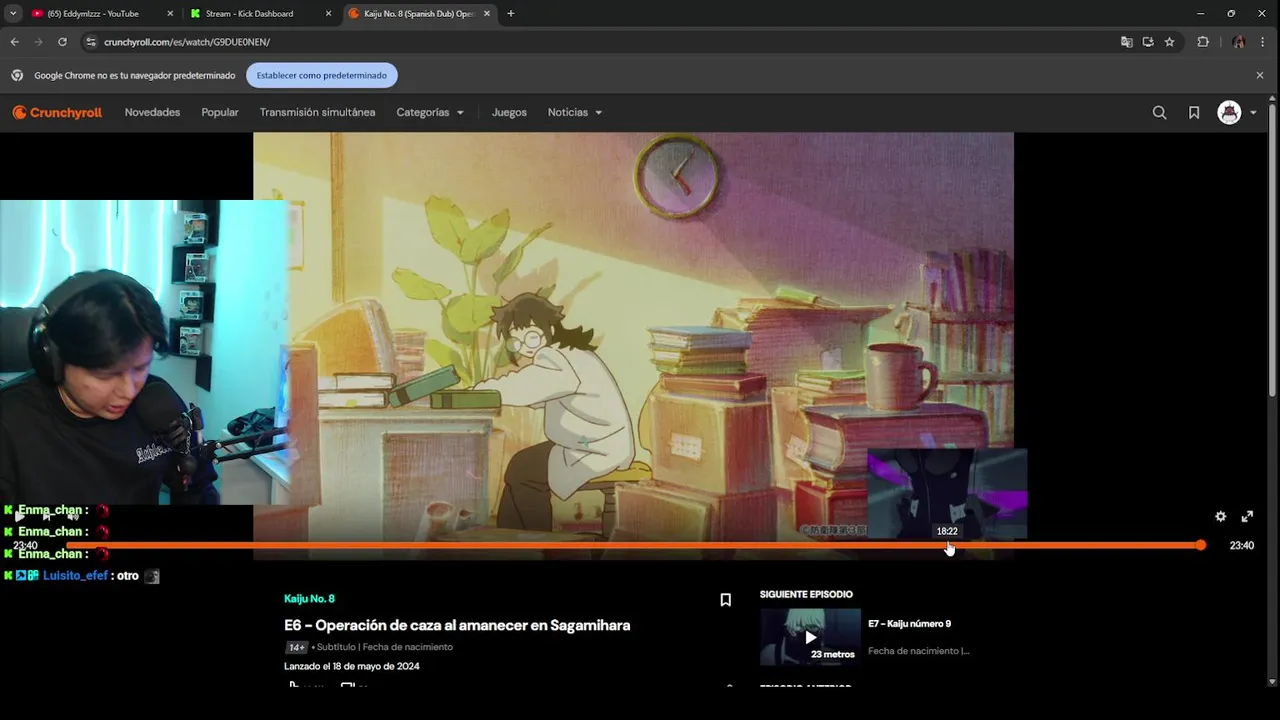This screenshot has height=720, width=1280.
Task: Go to Novedades in the navigation
Action: pos(152,113)
